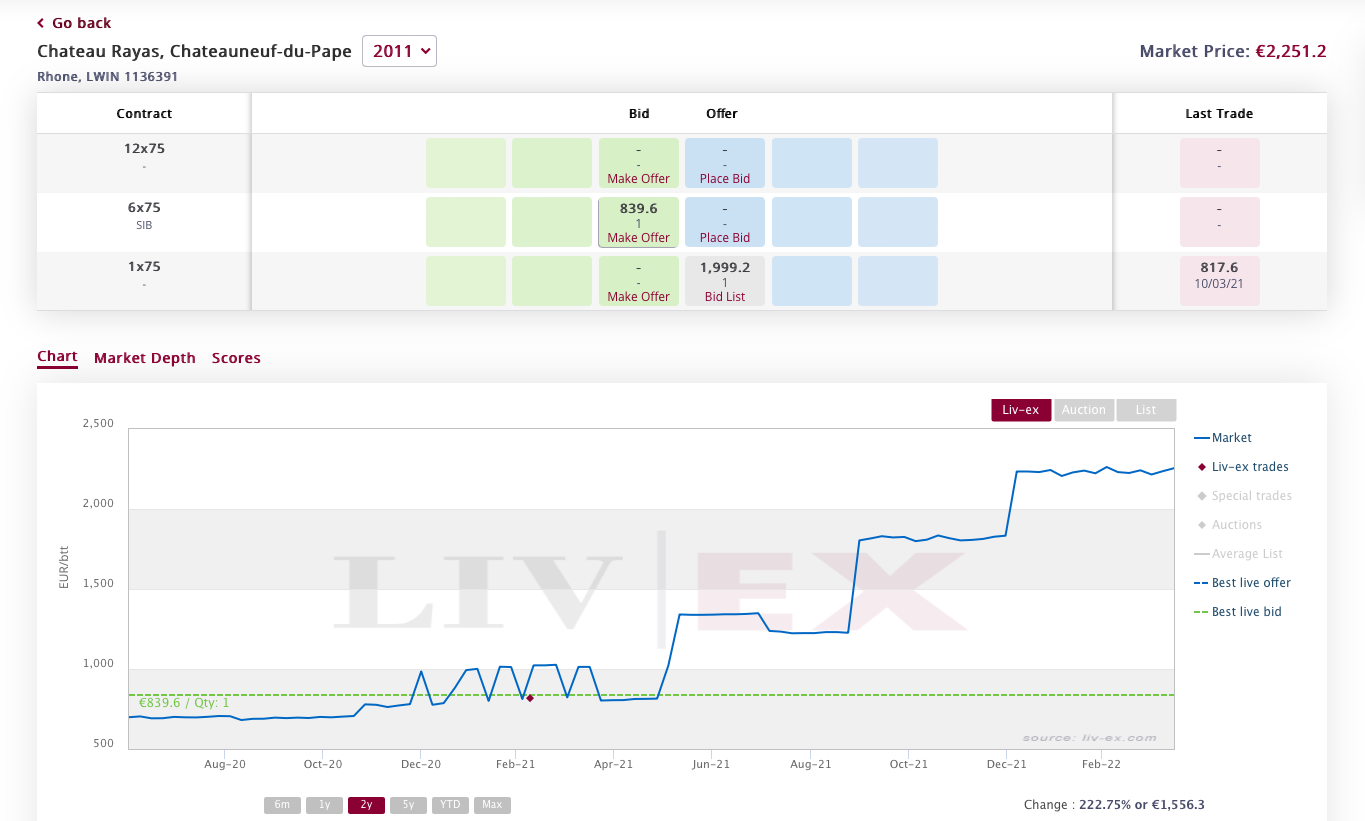The image size is (1365, 821).
Task: Select the Auction chart source button
Action: [x=1084, y=410]
